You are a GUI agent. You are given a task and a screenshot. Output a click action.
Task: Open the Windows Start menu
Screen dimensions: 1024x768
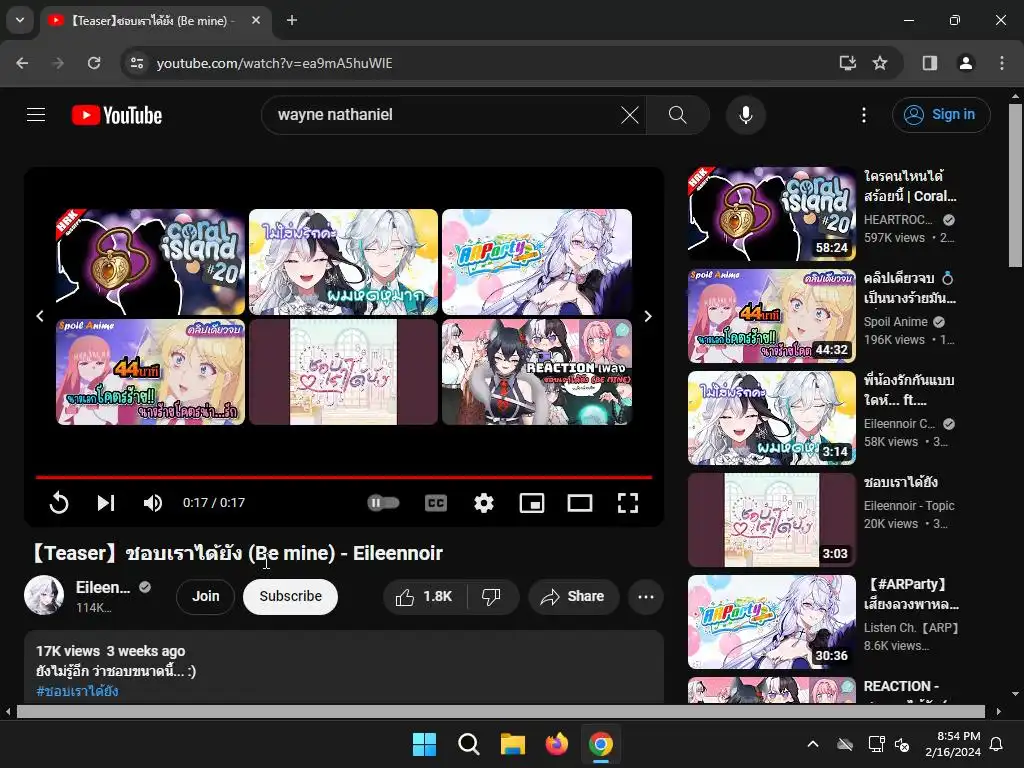coord(424,744)
